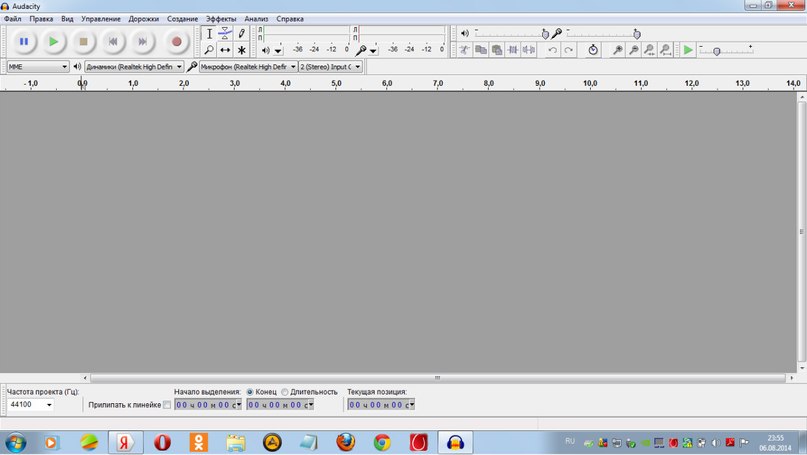The image size is (807, 455).
Task: Select the Zoom magnifier tool
Action: coord(209,50)
